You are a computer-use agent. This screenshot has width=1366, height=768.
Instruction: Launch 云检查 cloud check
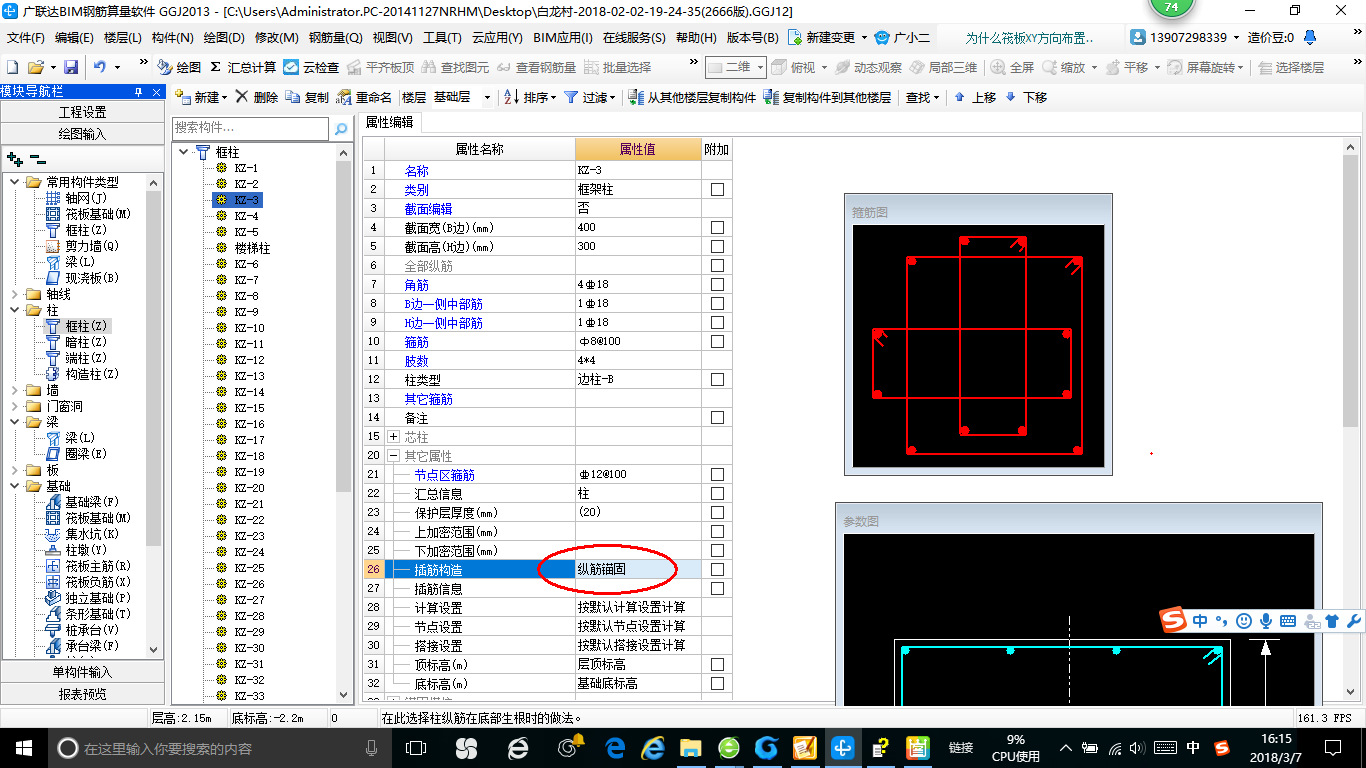pos(311,67)
